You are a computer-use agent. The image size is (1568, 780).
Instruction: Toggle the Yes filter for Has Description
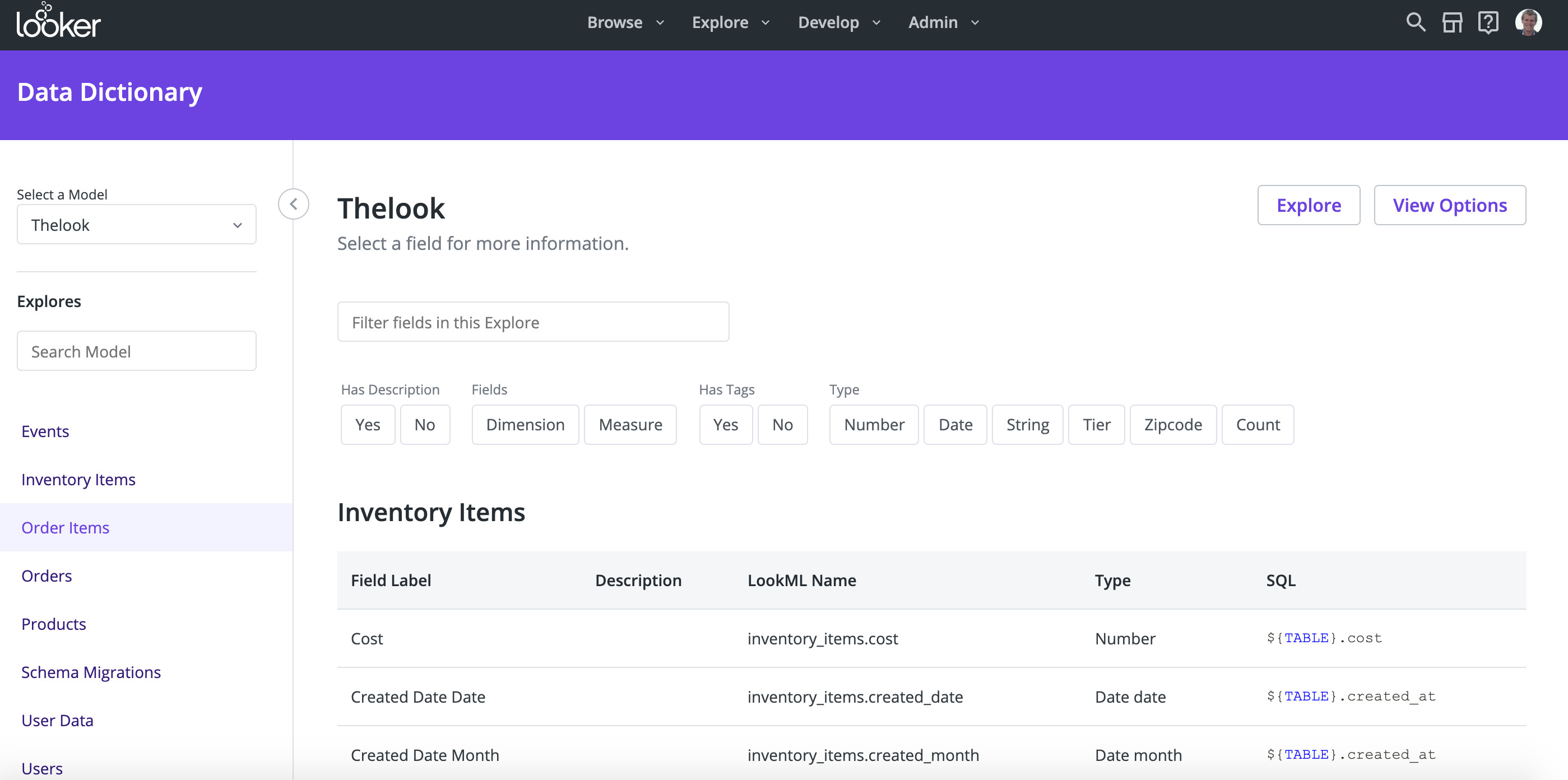tap(368, 424)
